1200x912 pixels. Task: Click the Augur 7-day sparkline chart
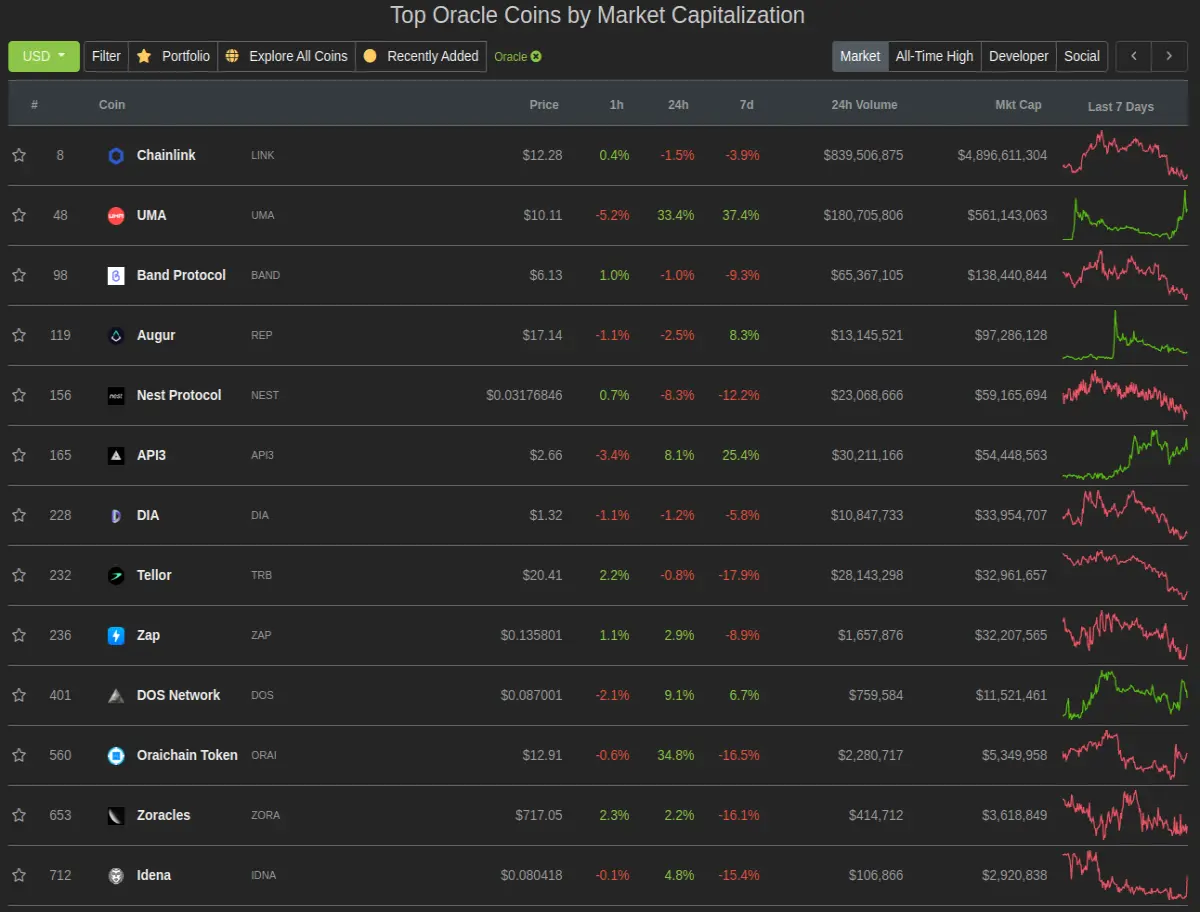click(x=1125, y=335)
